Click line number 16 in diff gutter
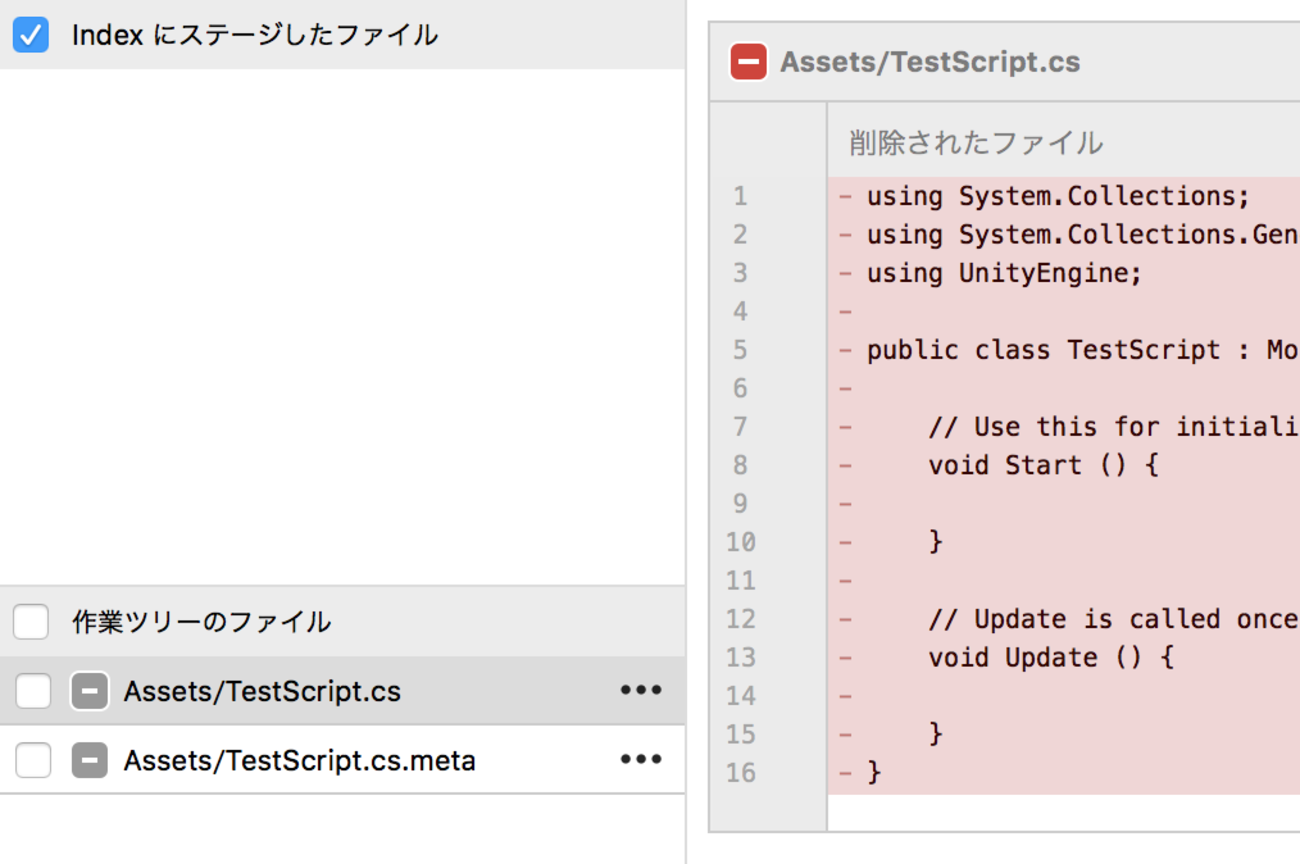The height and width of the screenshot is (864, 1300). pos(740,773)
